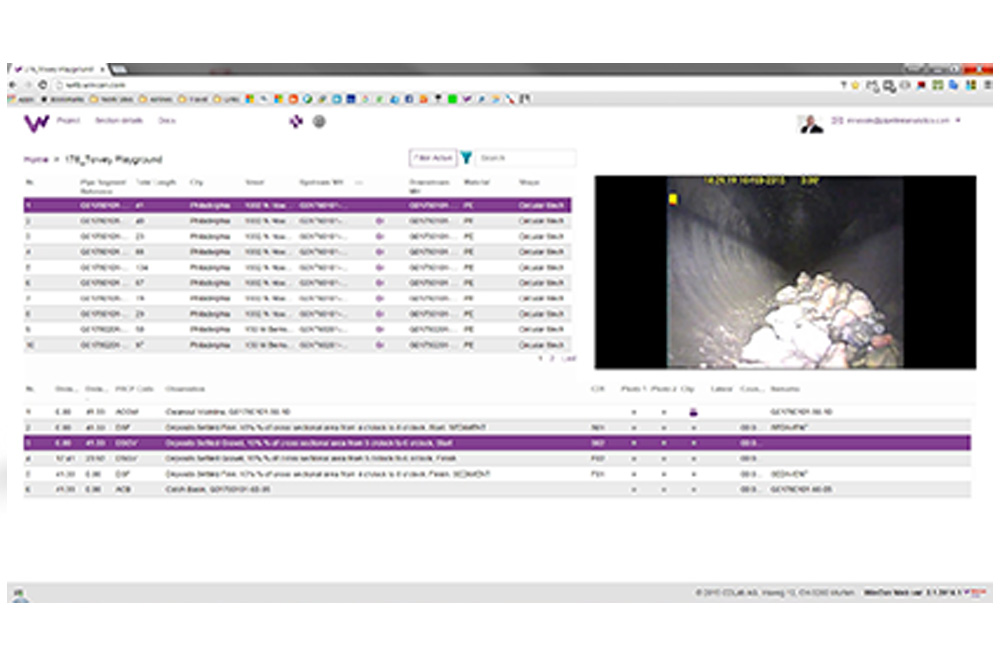Viewport: 1000px width, 666px height.
Task: Go to page 2 of sections table
Action: [551, 357]
